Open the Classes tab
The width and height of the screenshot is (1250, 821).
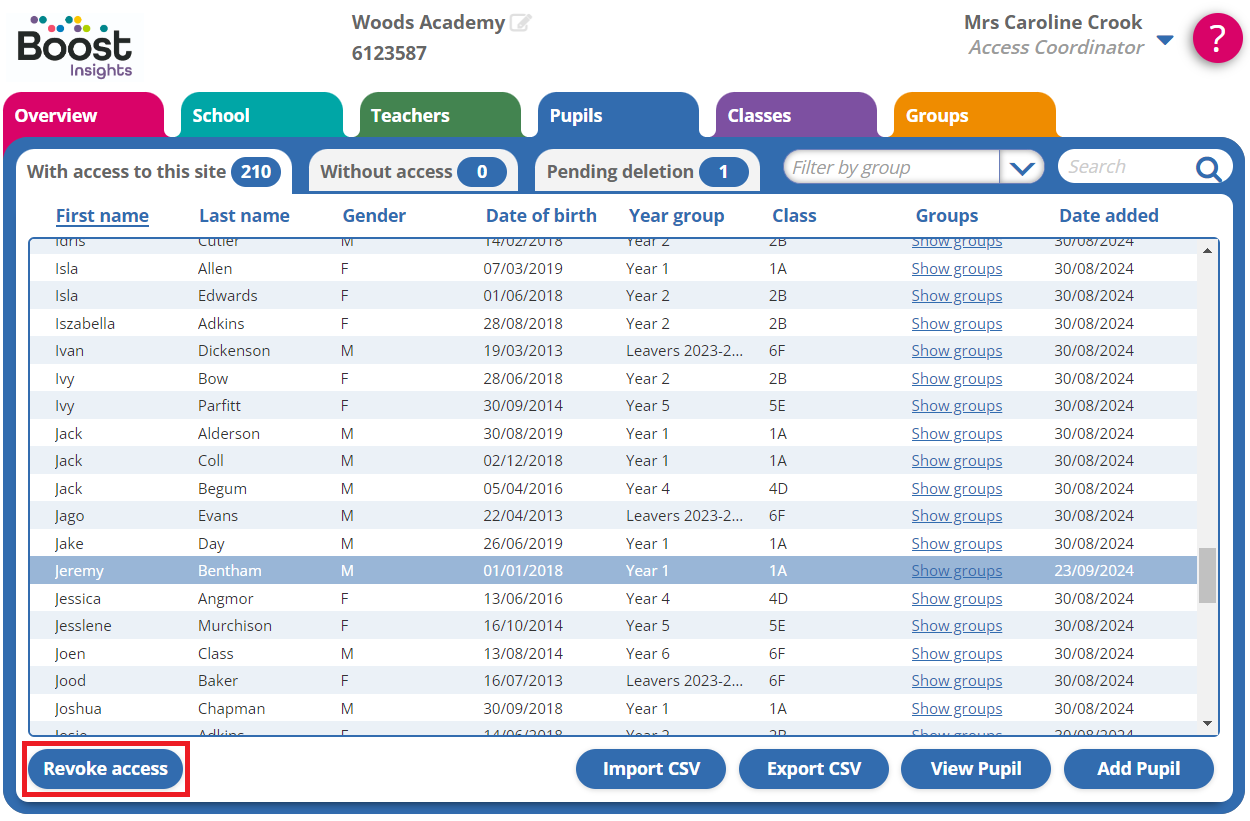[x=795, y=116]
